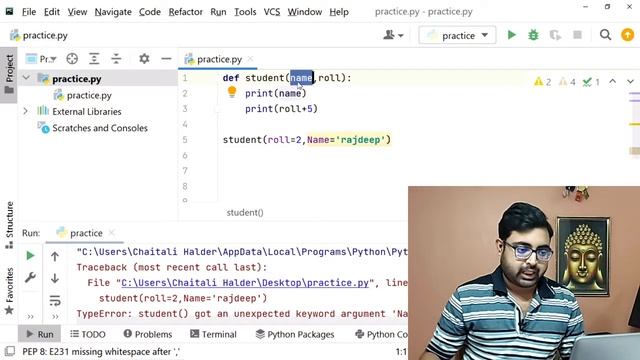Click the yellow intention lightbulb
The height and width of the screenshot is (360, 640).
tap(231, 92)
